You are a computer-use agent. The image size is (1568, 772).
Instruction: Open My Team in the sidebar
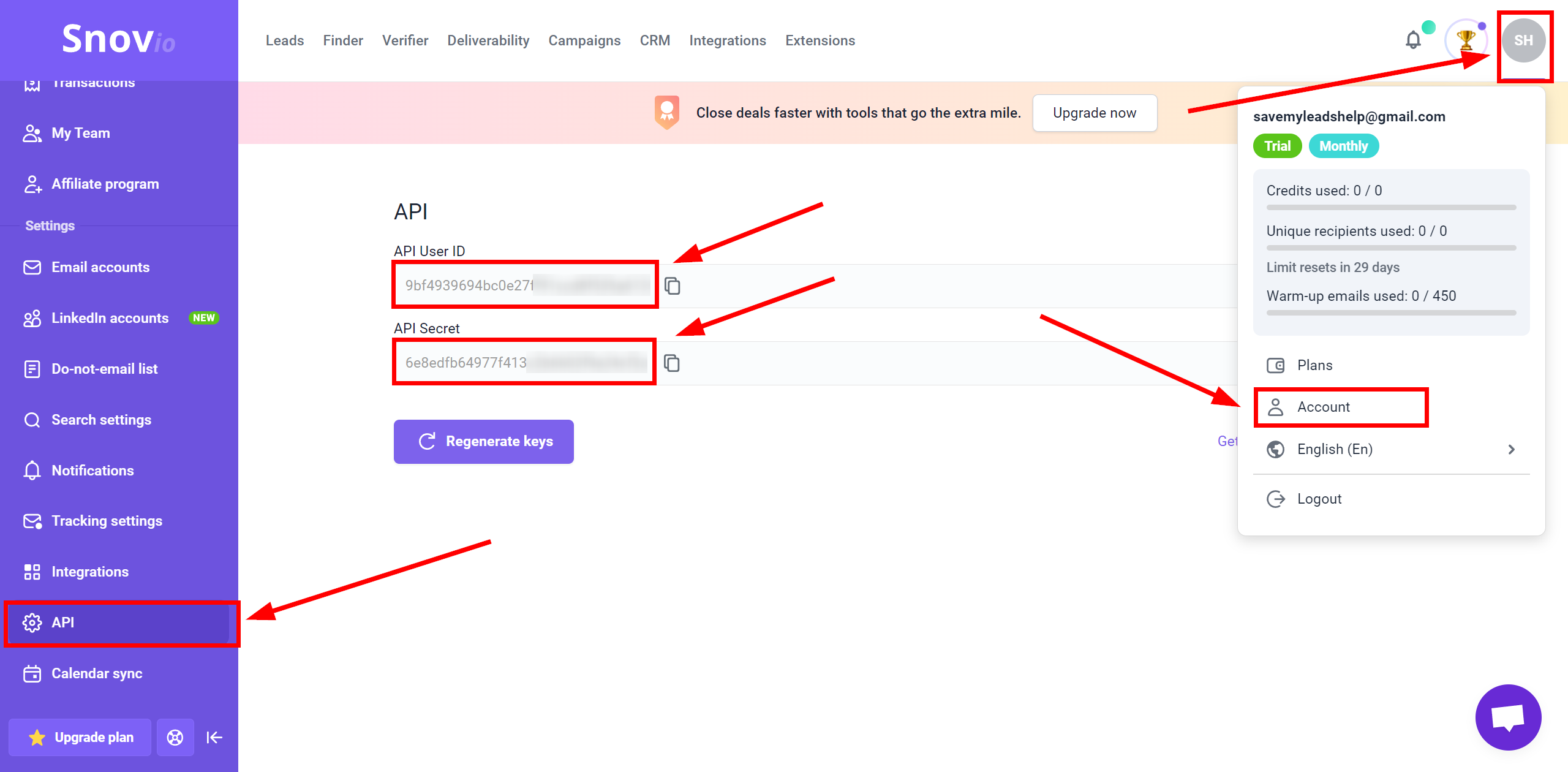[x=119, y=134]
